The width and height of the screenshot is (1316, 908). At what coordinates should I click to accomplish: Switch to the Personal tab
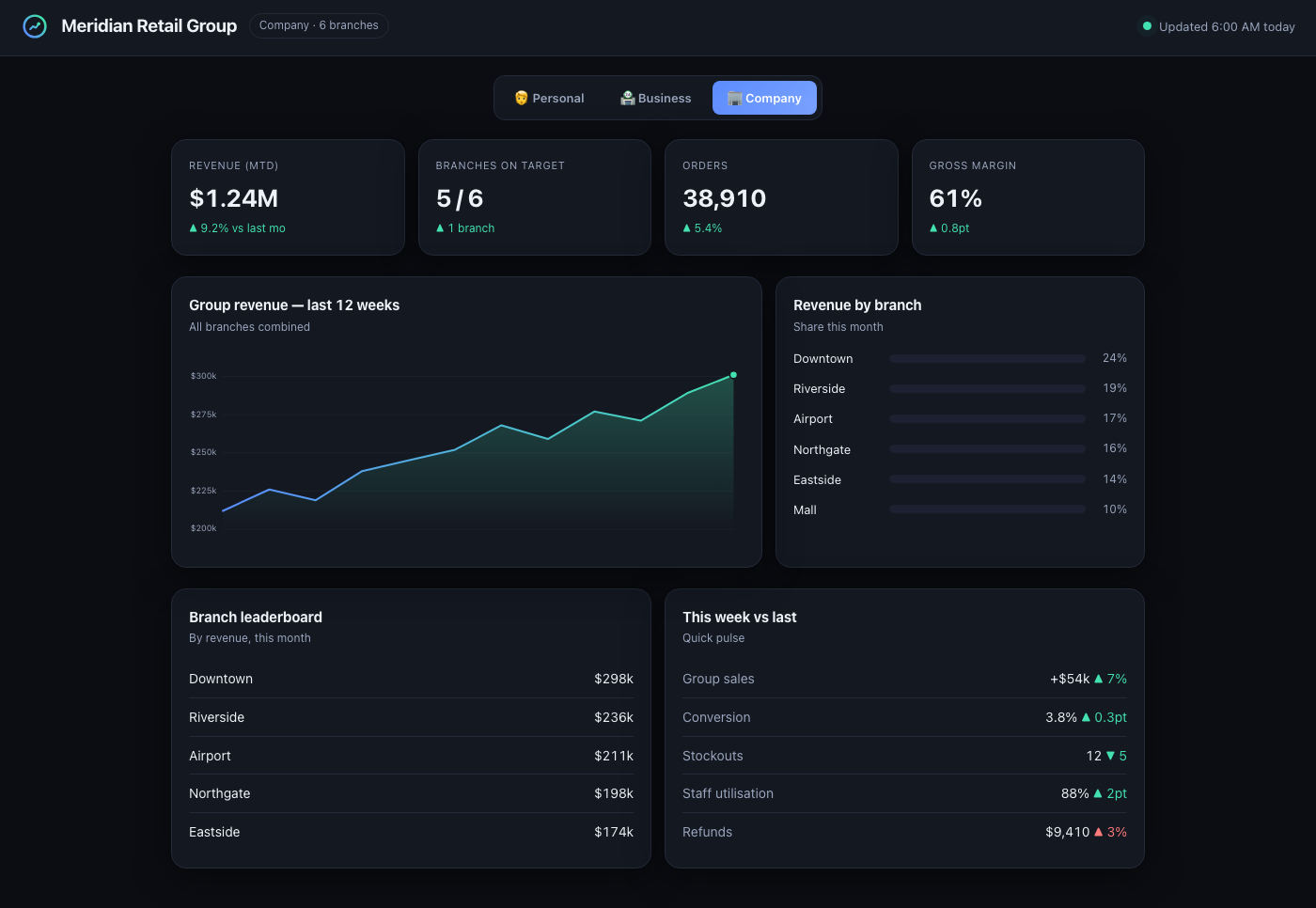[x=549, y=98]
